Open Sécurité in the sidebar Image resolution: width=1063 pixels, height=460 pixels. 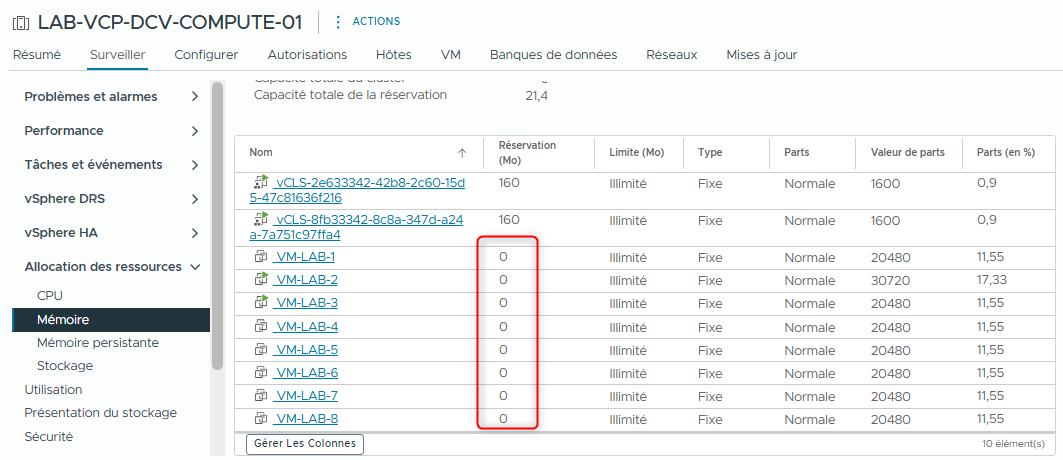point(49,436)
